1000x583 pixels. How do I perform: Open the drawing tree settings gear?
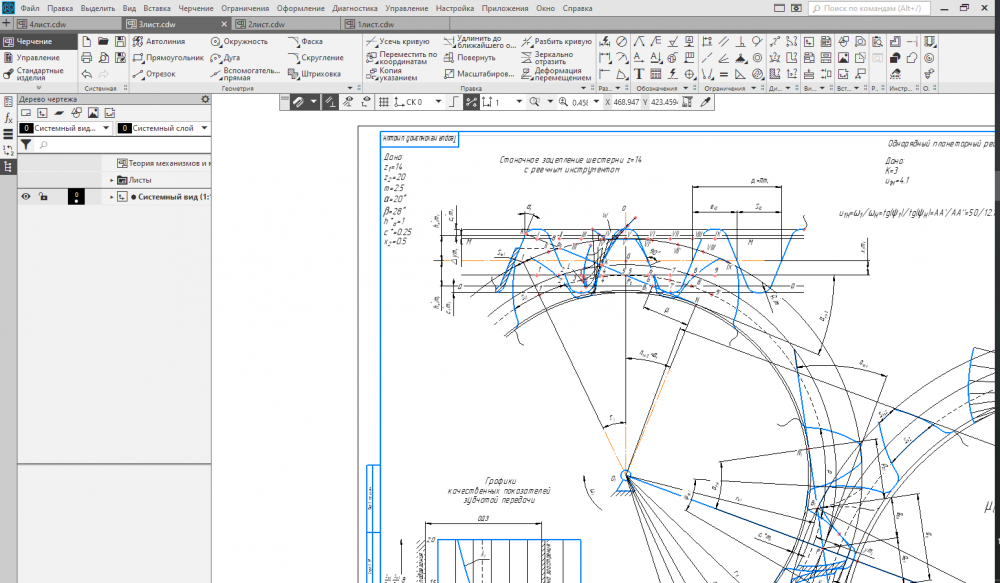(206, 99)
